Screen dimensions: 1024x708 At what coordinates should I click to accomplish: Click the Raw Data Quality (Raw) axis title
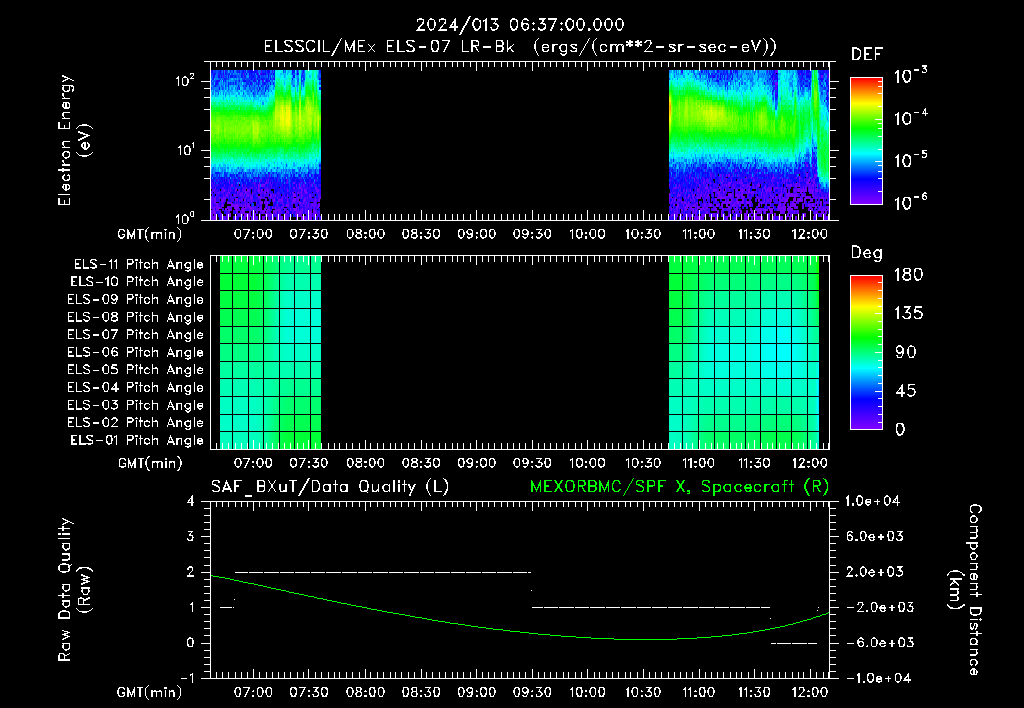pyautogui.click(x=74, y=590)
